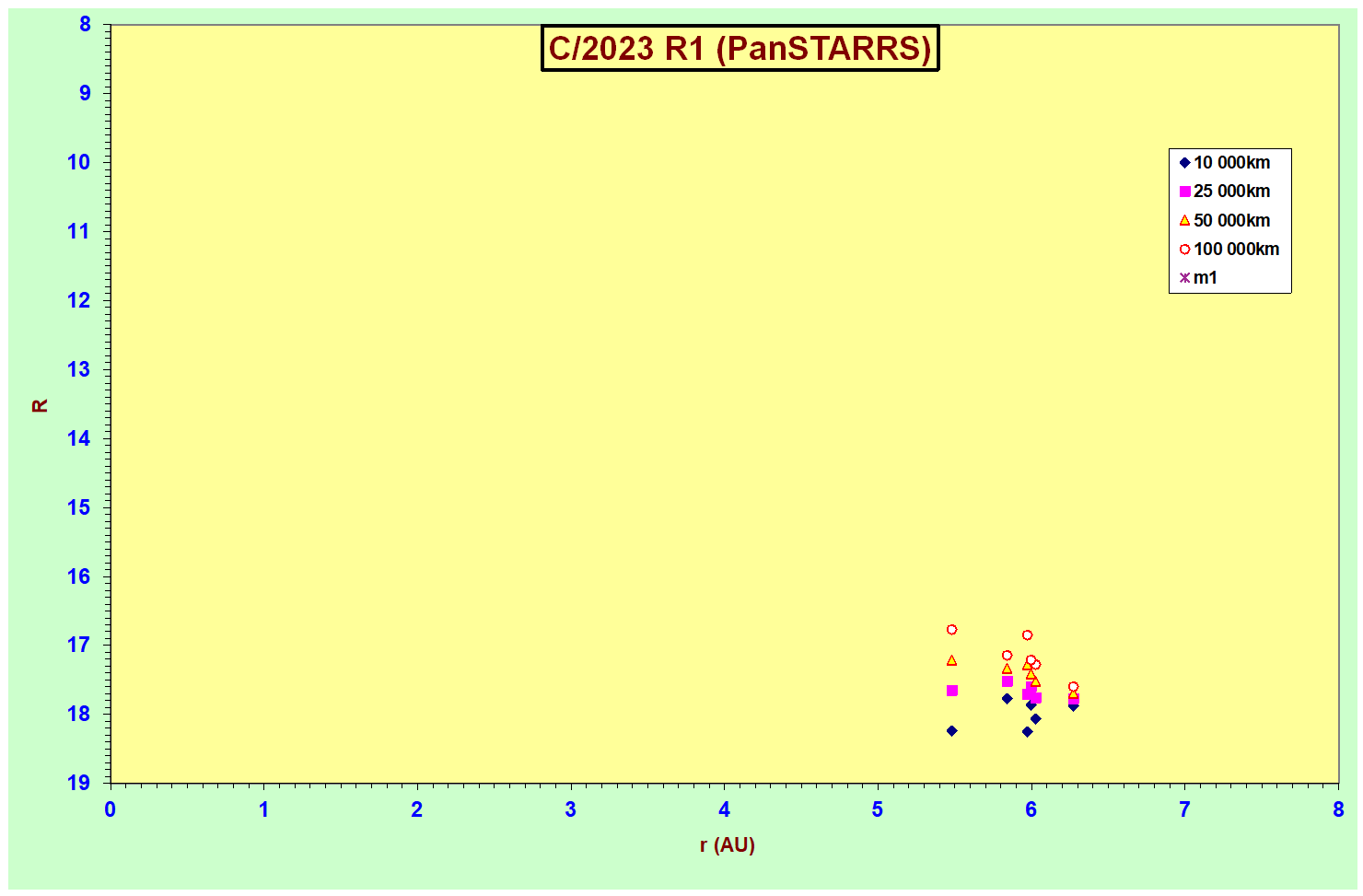Click the blue diamond legend marker
Image resolution: width=1363 pixels, height=896 pixels.
1185,163
